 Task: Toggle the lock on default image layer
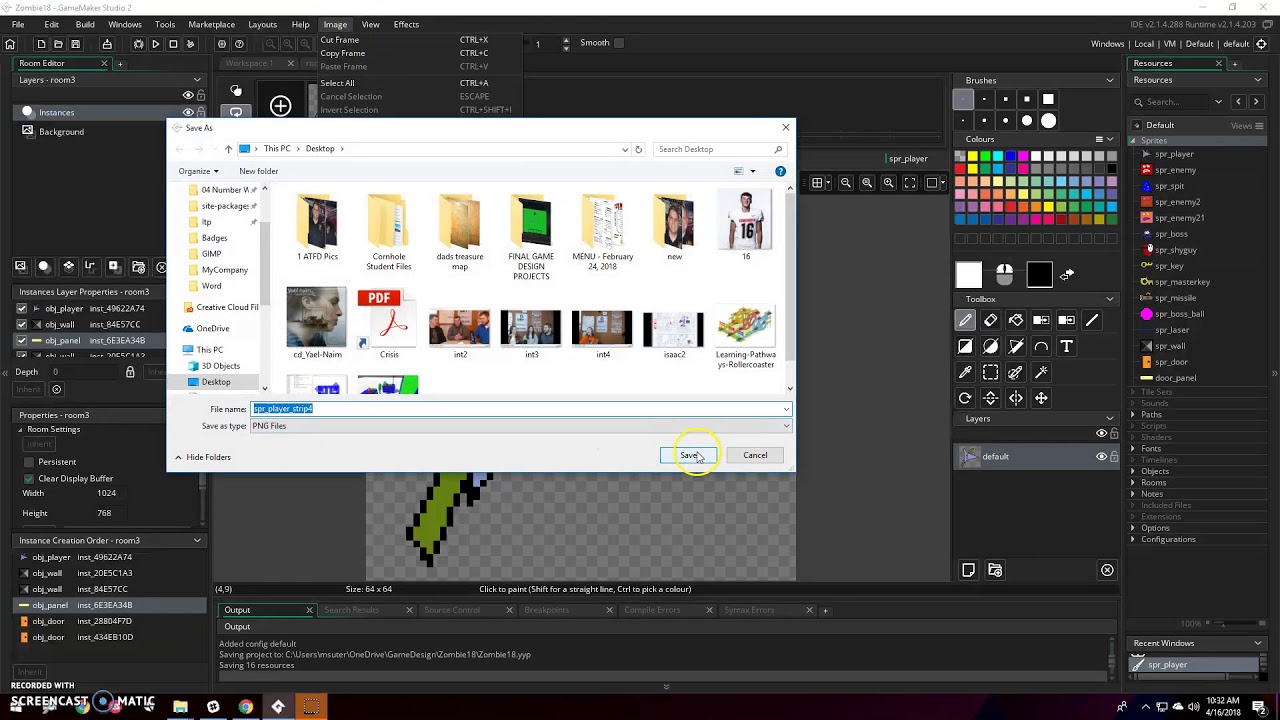pyautogui.click(x=1114, y=456)
